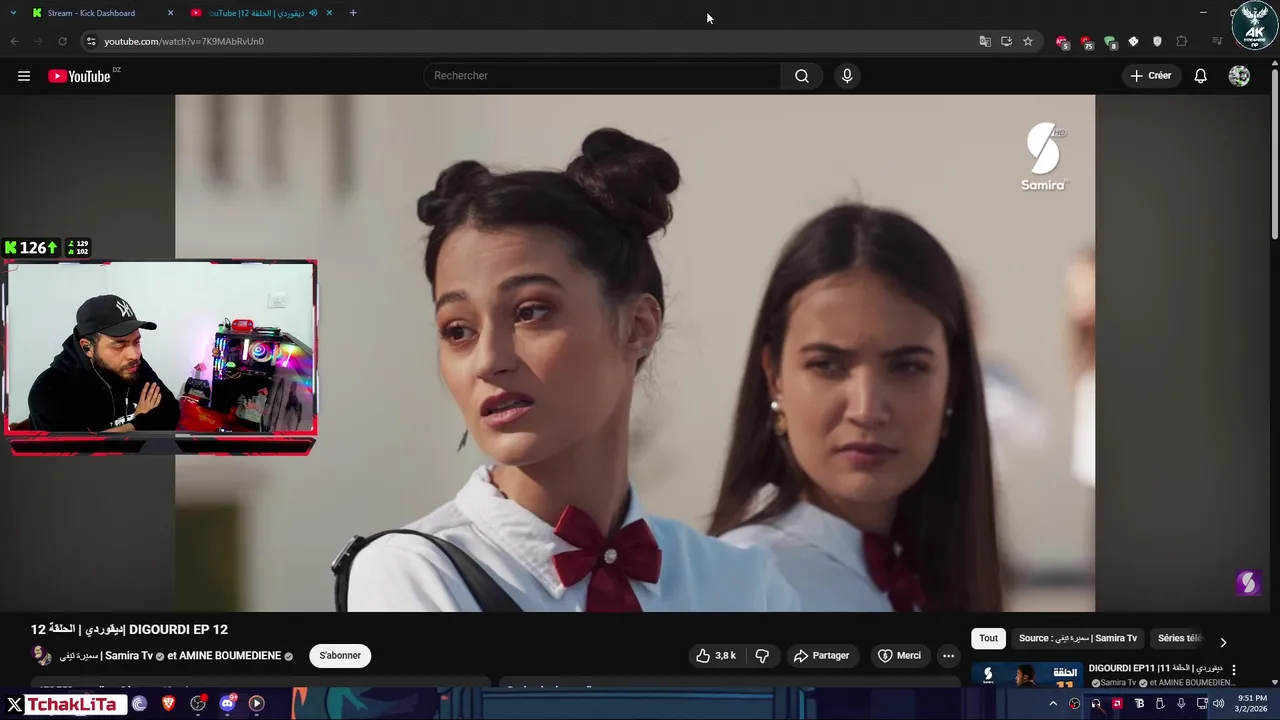Viewport: 1280px width, 720px height.
Task: Dislike the video with thumbs down
Action: pos(762,656)
